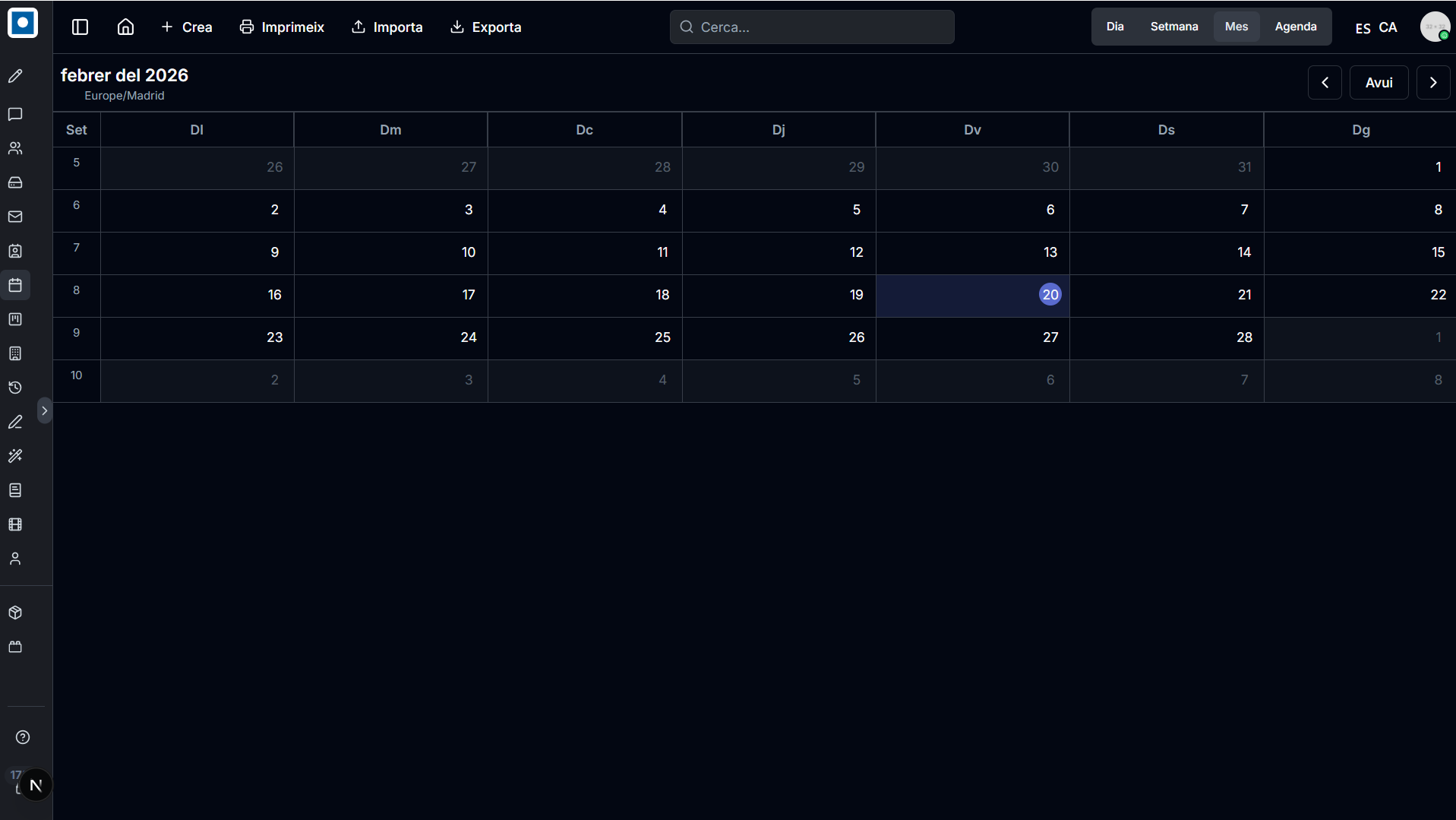Open the history clock sidebar icon

(x=15, y=388)
